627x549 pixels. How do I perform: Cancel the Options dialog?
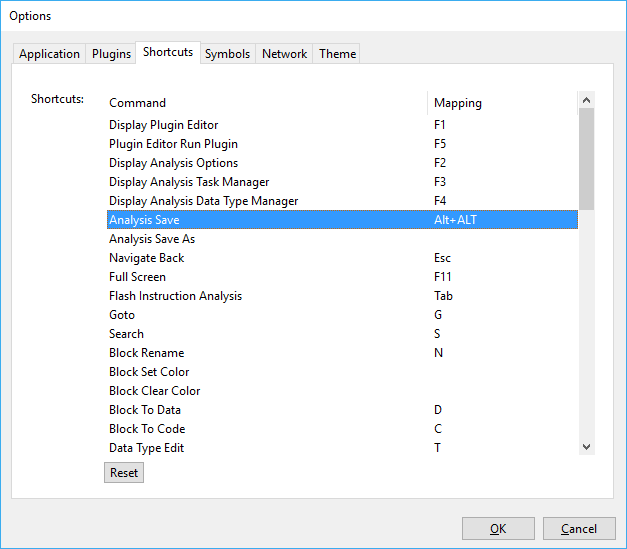point(579,529)
